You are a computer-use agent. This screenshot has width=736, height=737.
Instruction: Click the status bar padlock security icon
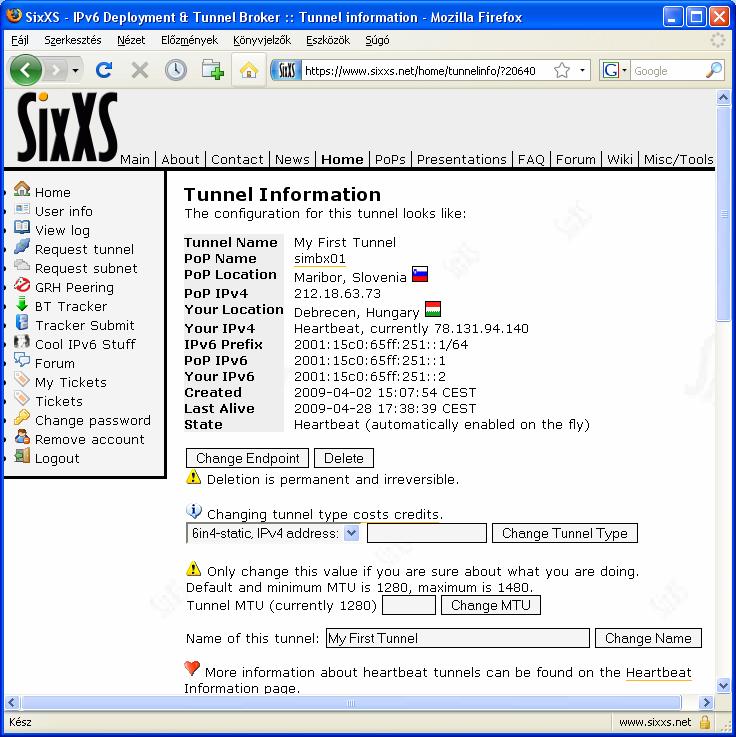tap(705, 722)
